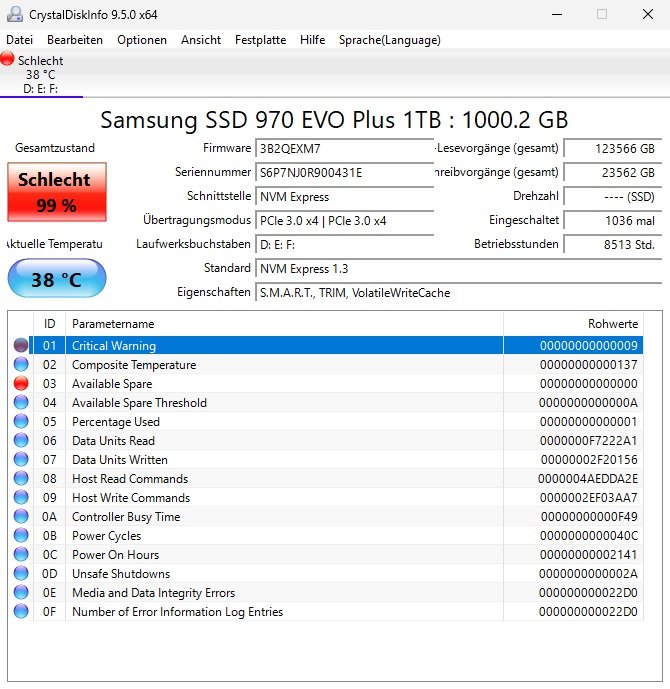This screenshot has height=689, width=670.
Task: Select the Composite Temperature parameter name
Action: [x=134, y=365]
